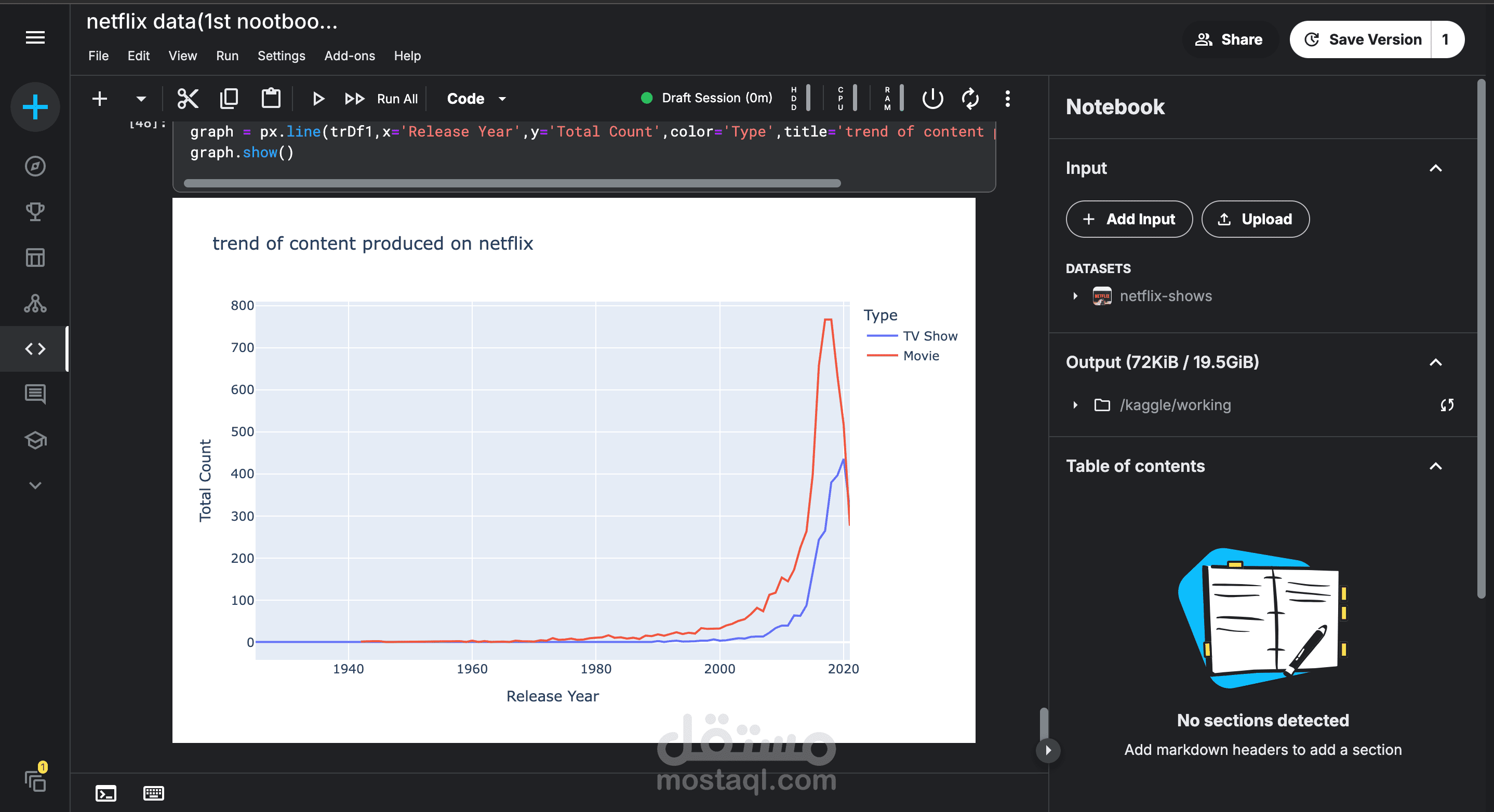Click the 'Release Year' axis label

[x=553, y=696]
